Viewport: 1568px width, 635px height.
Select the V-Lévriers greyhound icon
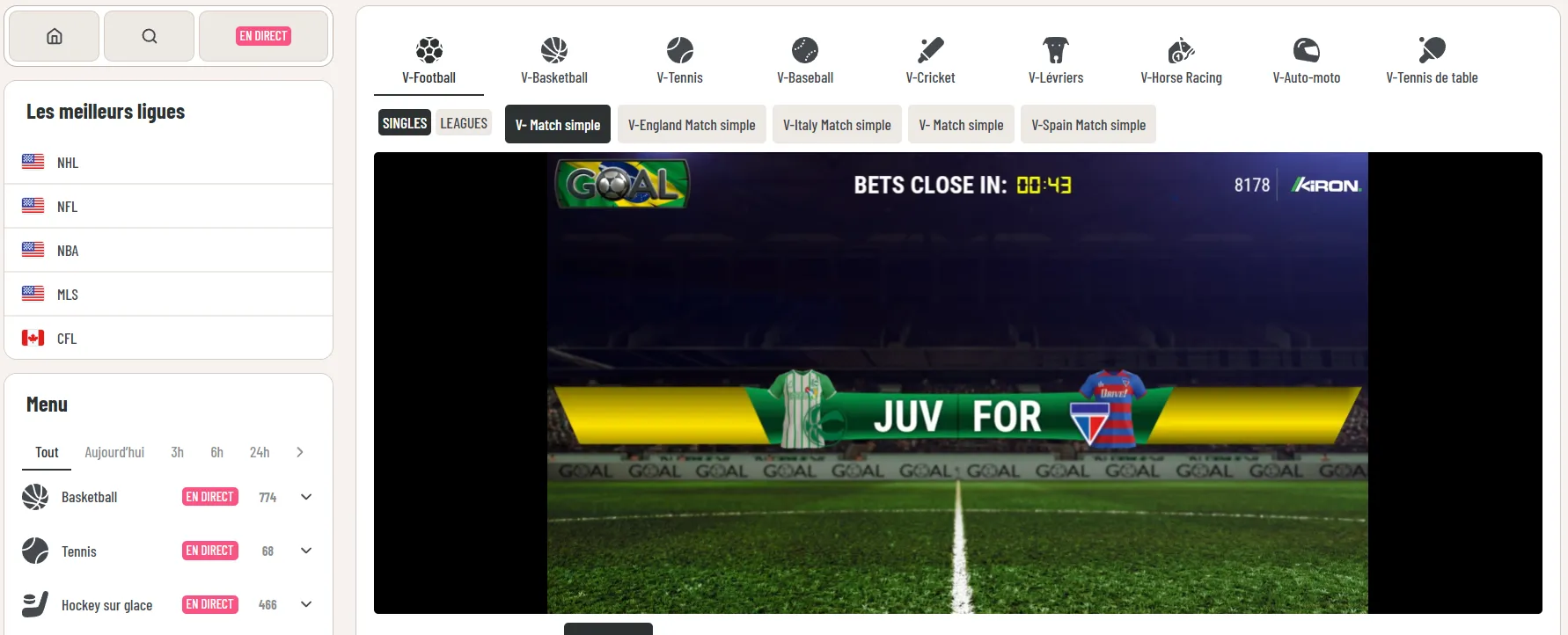pos(1056,50)
